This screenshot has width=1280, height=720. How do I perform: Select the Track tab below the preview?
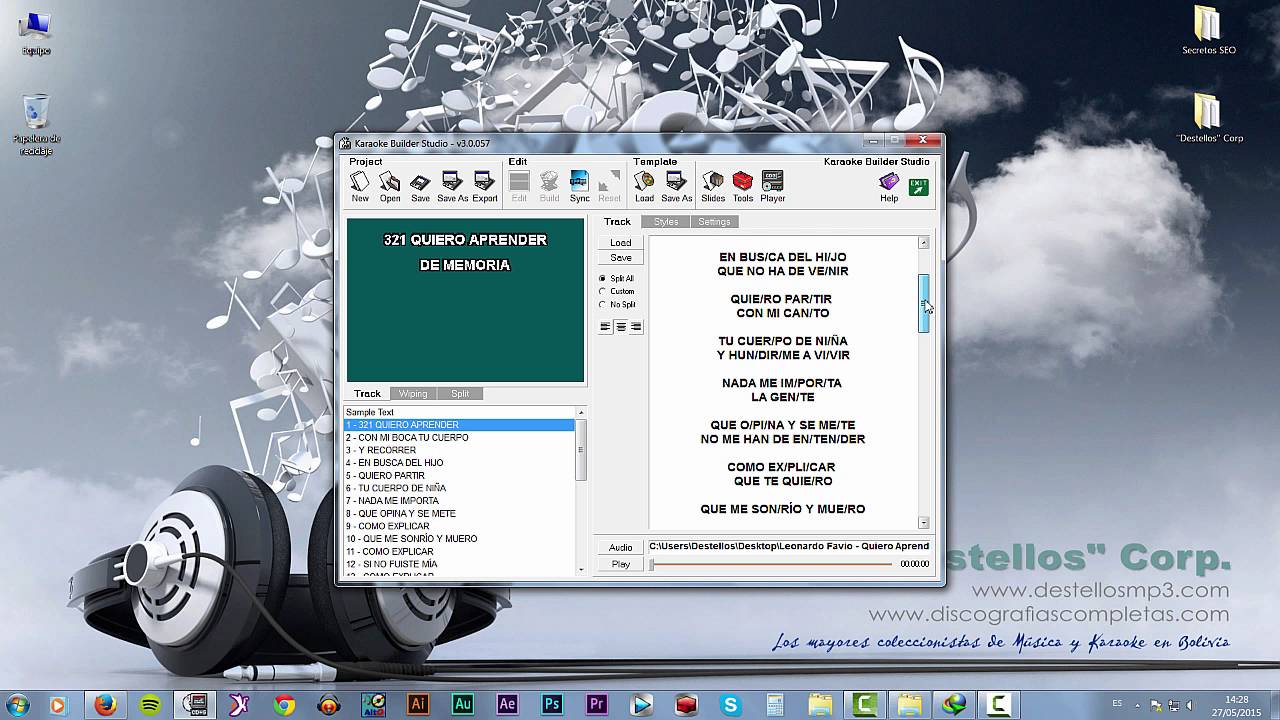click(x=367, y=394)
